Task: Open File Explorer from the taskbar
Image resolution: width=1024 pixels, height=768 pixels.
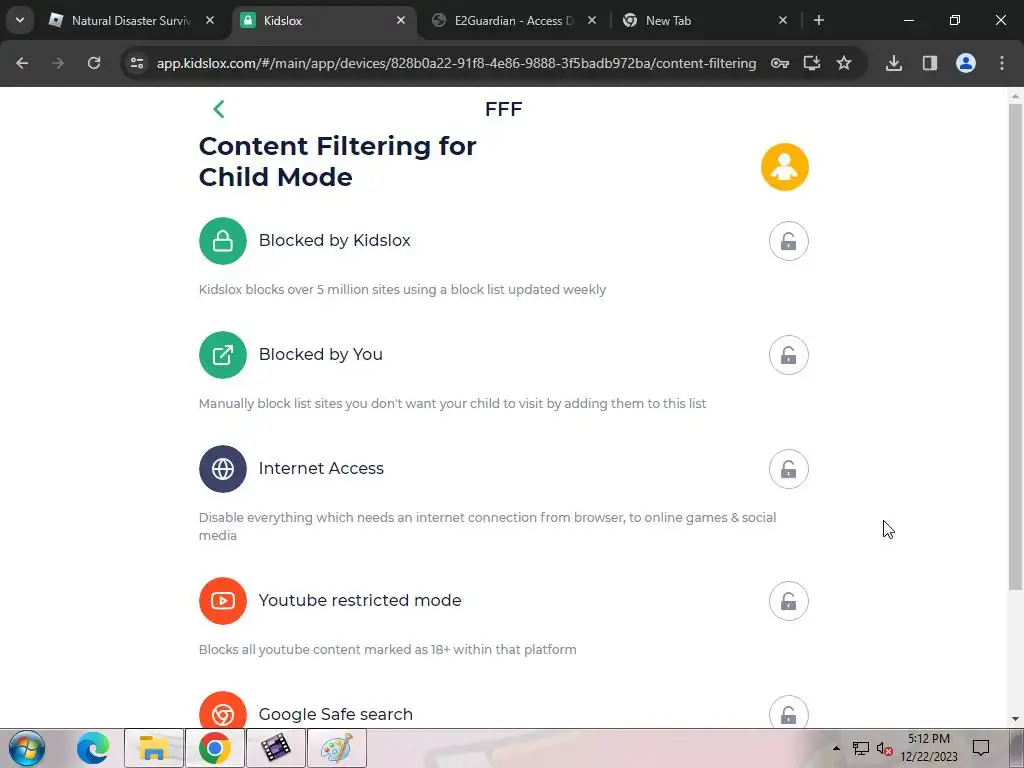Action: (x=153, y=748)
